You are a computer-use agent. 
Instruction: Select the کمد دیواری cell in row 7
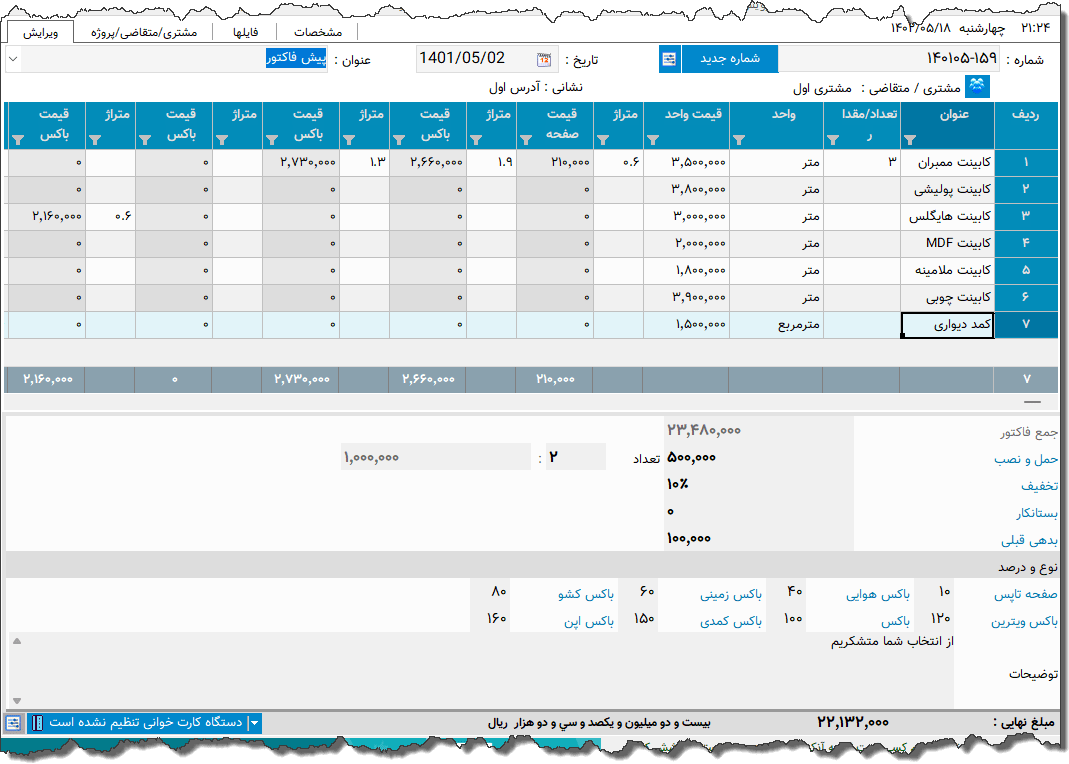click(x=946, y=324)
